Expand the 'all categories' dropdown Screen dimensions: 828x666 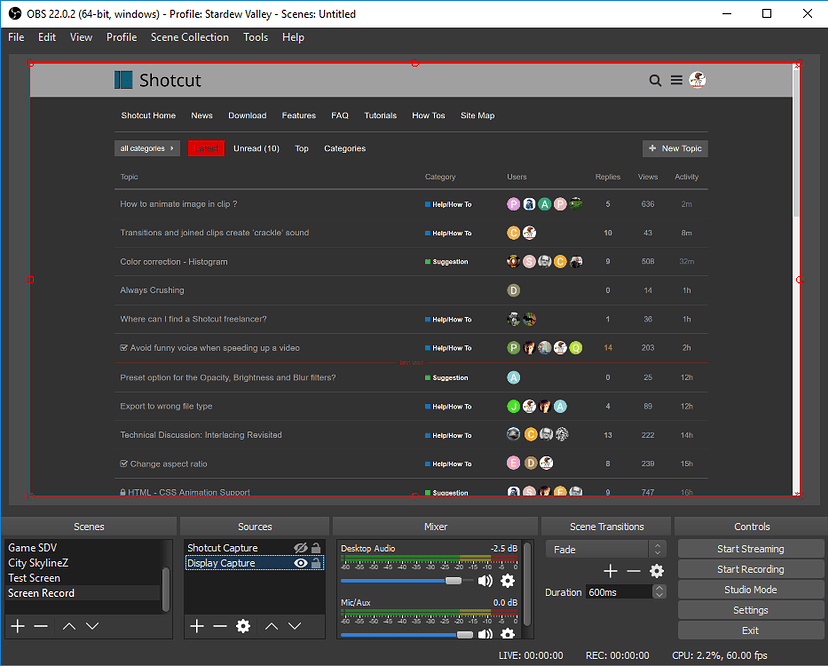tap(147, 148)
